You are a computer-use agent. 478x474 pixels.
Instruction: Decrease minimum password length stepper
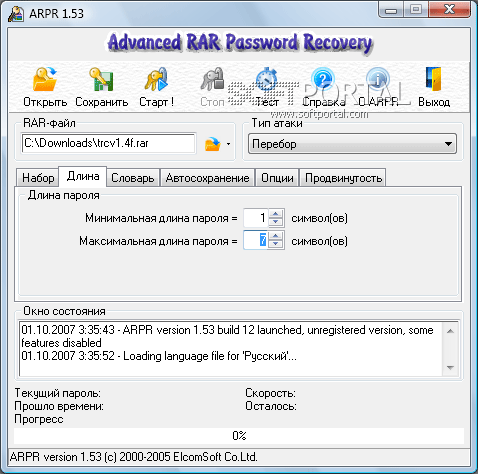276,222
